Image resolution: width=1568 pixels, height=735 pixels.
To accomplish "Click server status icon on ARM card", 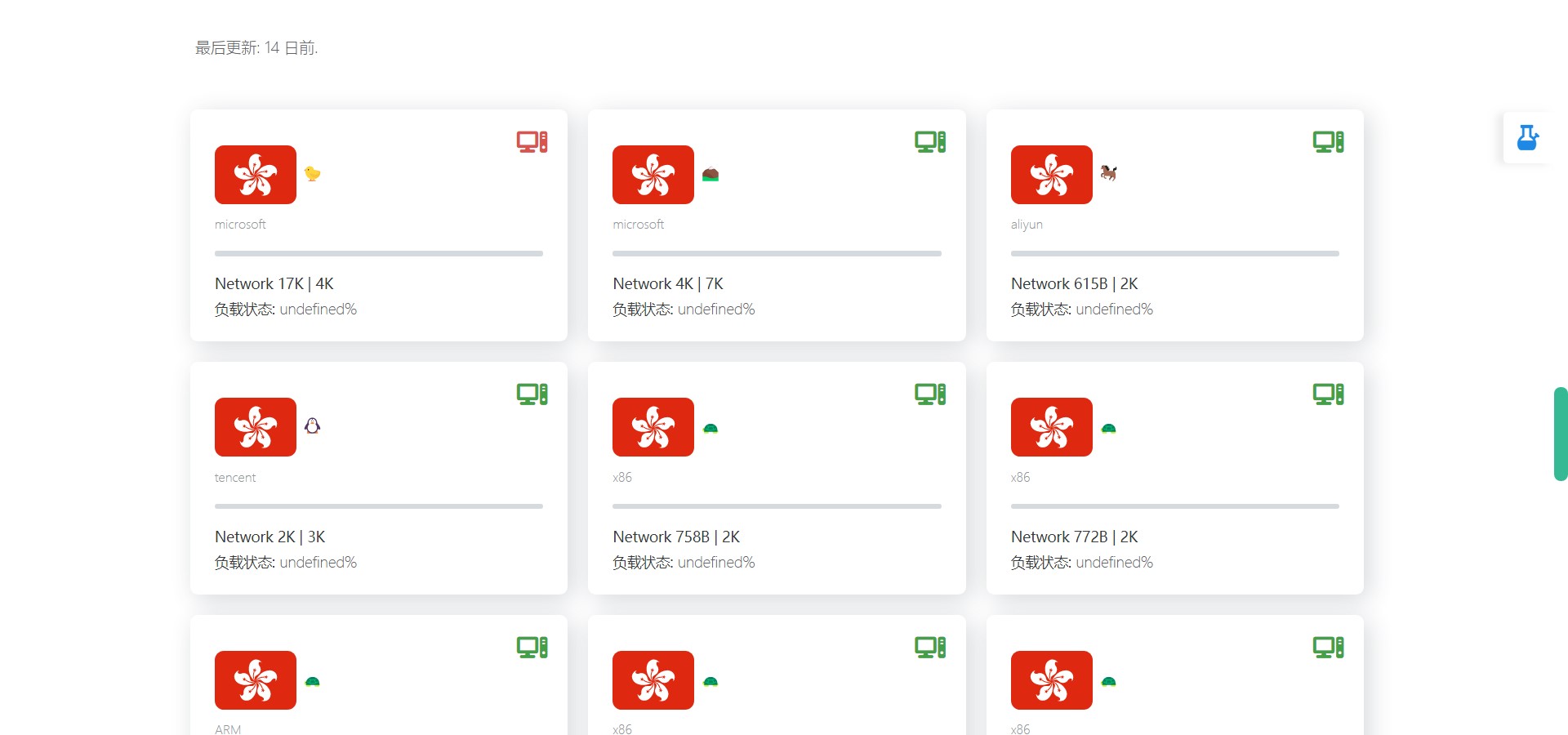I will click(x=532, y=648).
